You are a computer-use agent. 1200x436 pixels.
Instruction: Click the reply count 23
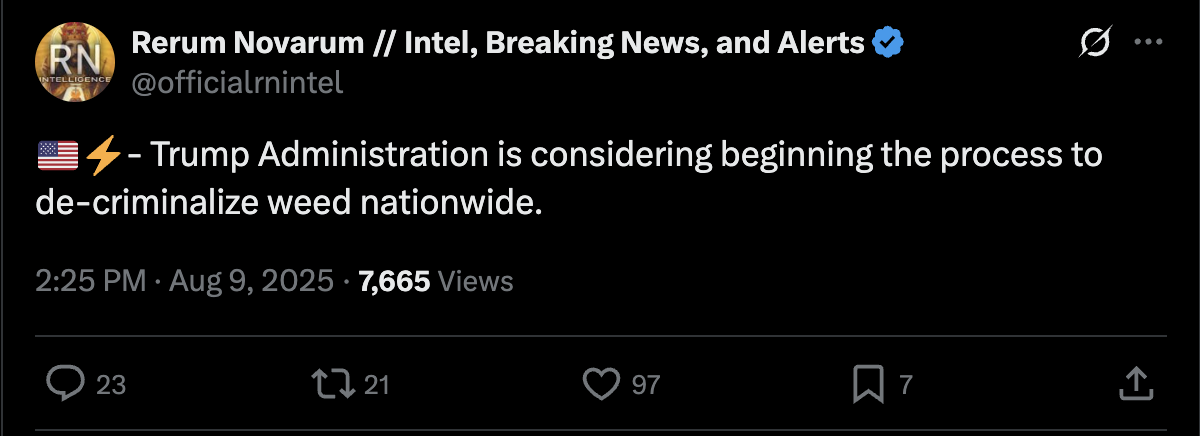pos(111,385)
